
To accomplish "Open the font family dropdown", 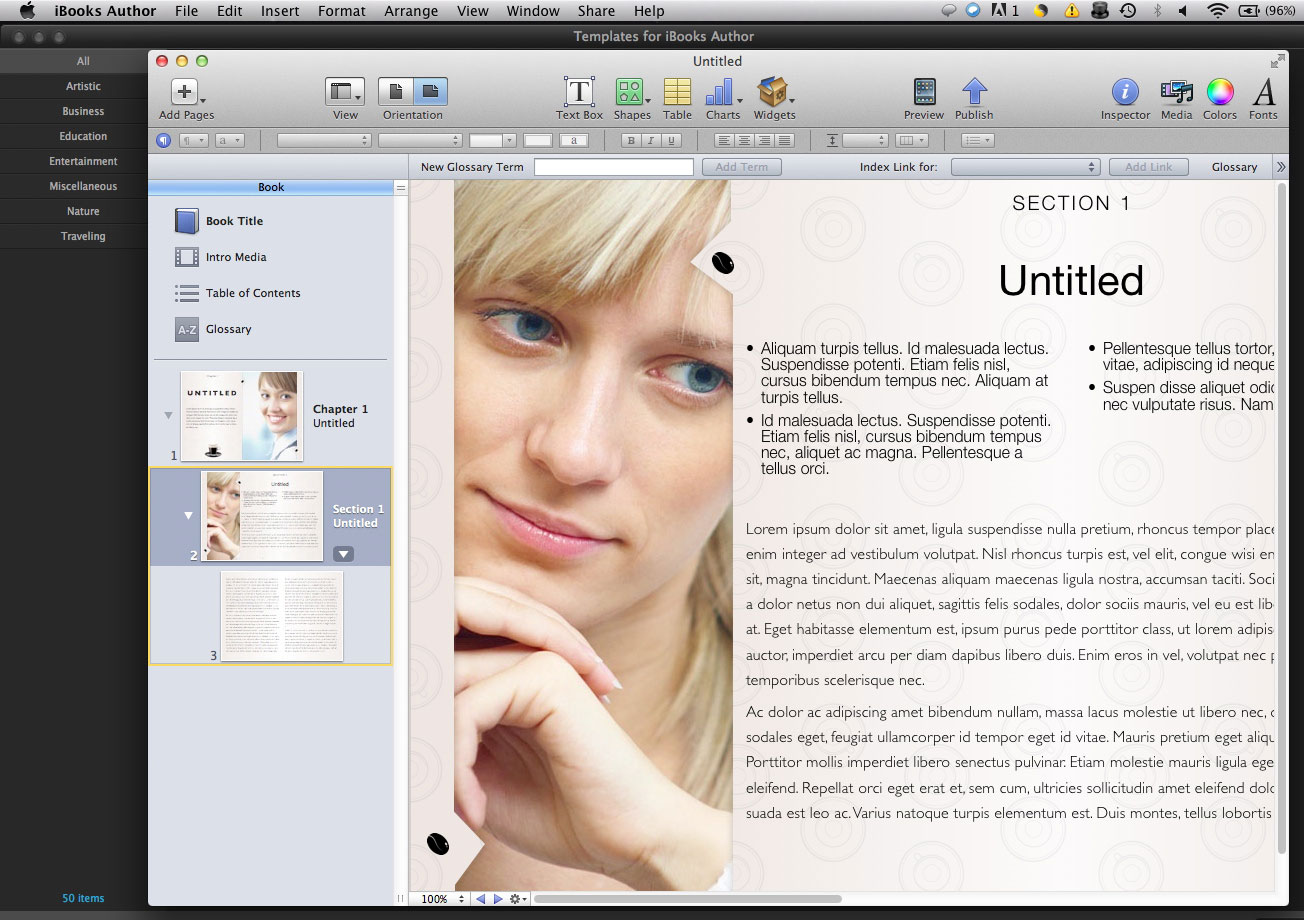I will (323, 141).
